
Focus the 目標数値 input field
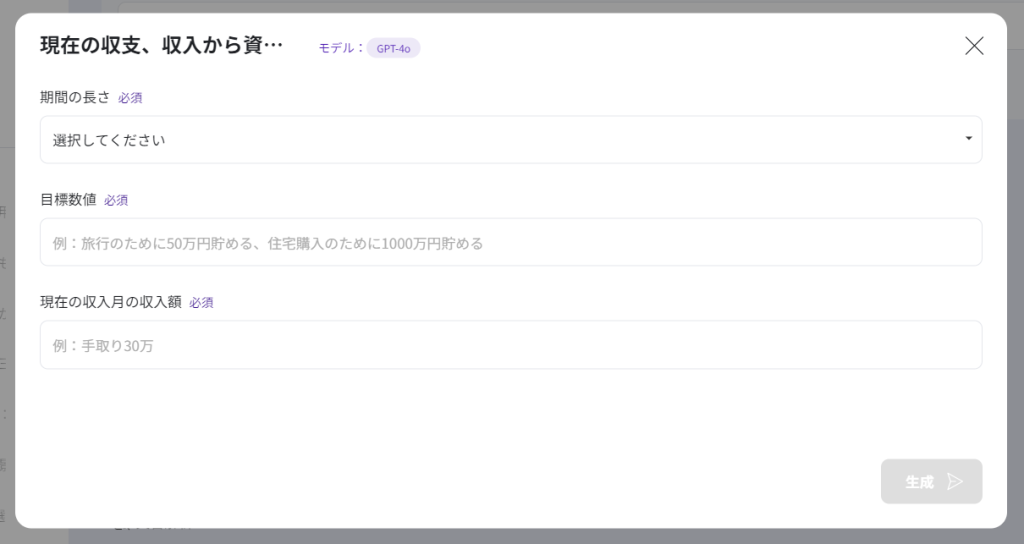[510, 243]
